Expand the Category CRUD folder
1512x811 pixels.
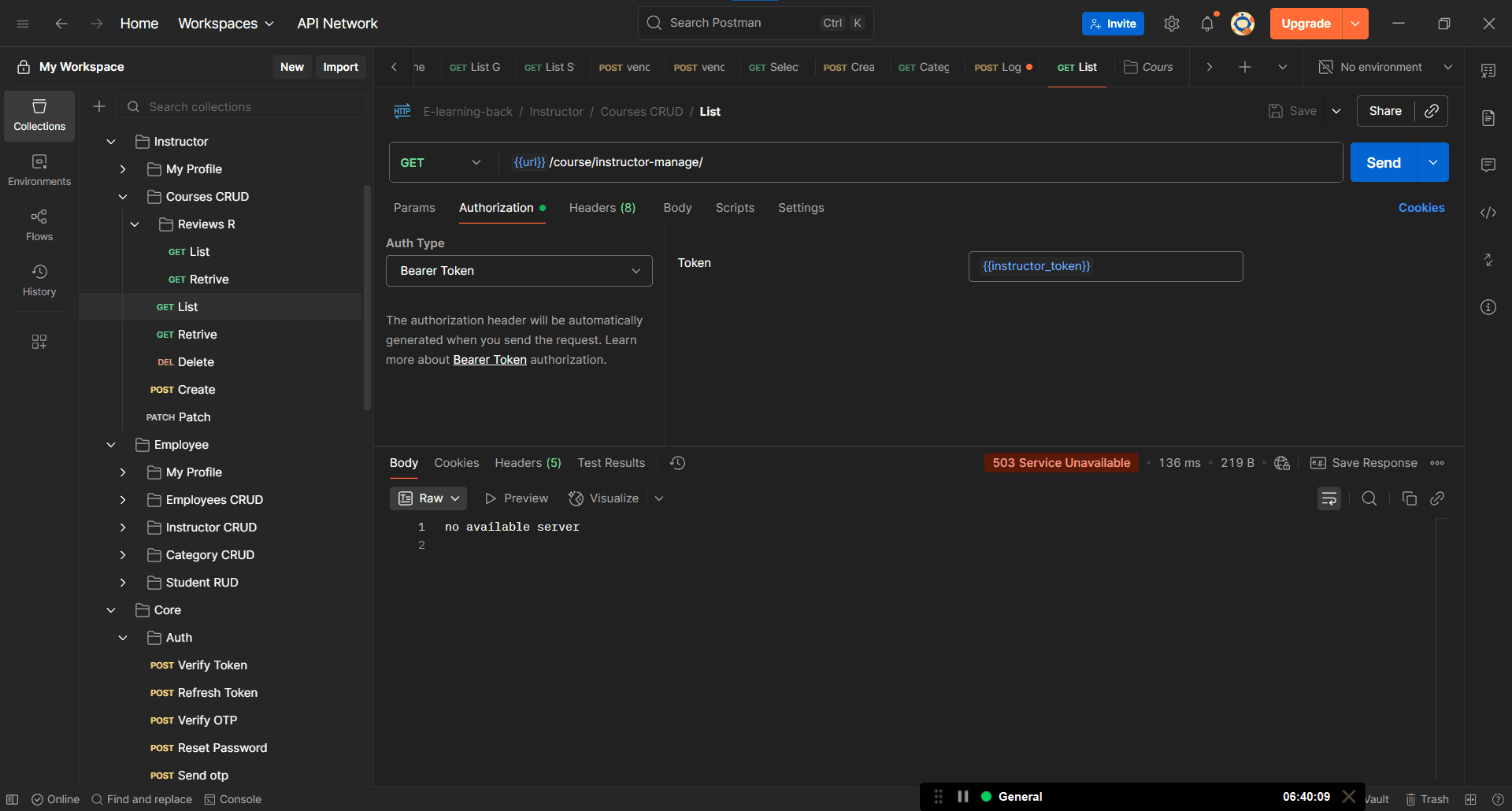tap(123, 555)
